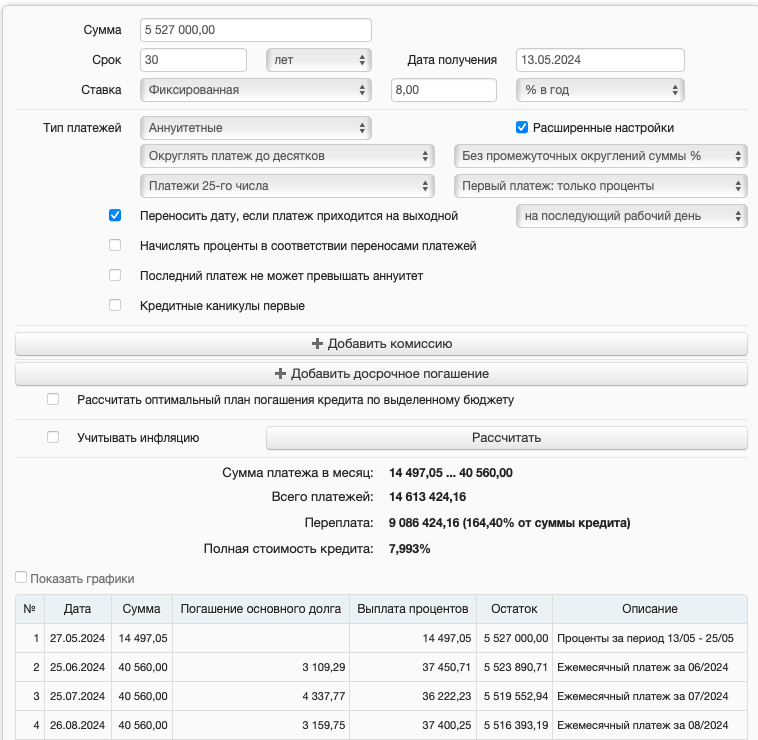This screenshot has width=758, height=740.
Task: Open the Ставка type dropdown 'Фиксированная'
Action: [x=256, y=90]
